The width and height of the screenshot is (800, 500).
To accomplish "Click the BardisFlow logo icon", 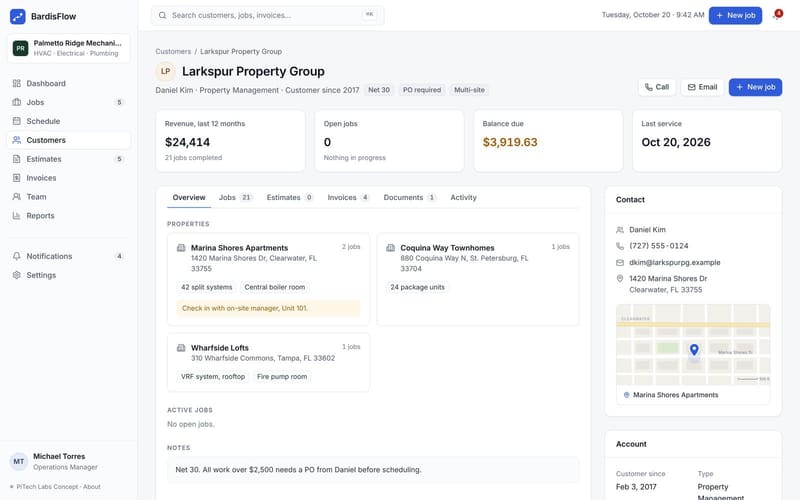I will pyautogui.click(x=17, y=16).
